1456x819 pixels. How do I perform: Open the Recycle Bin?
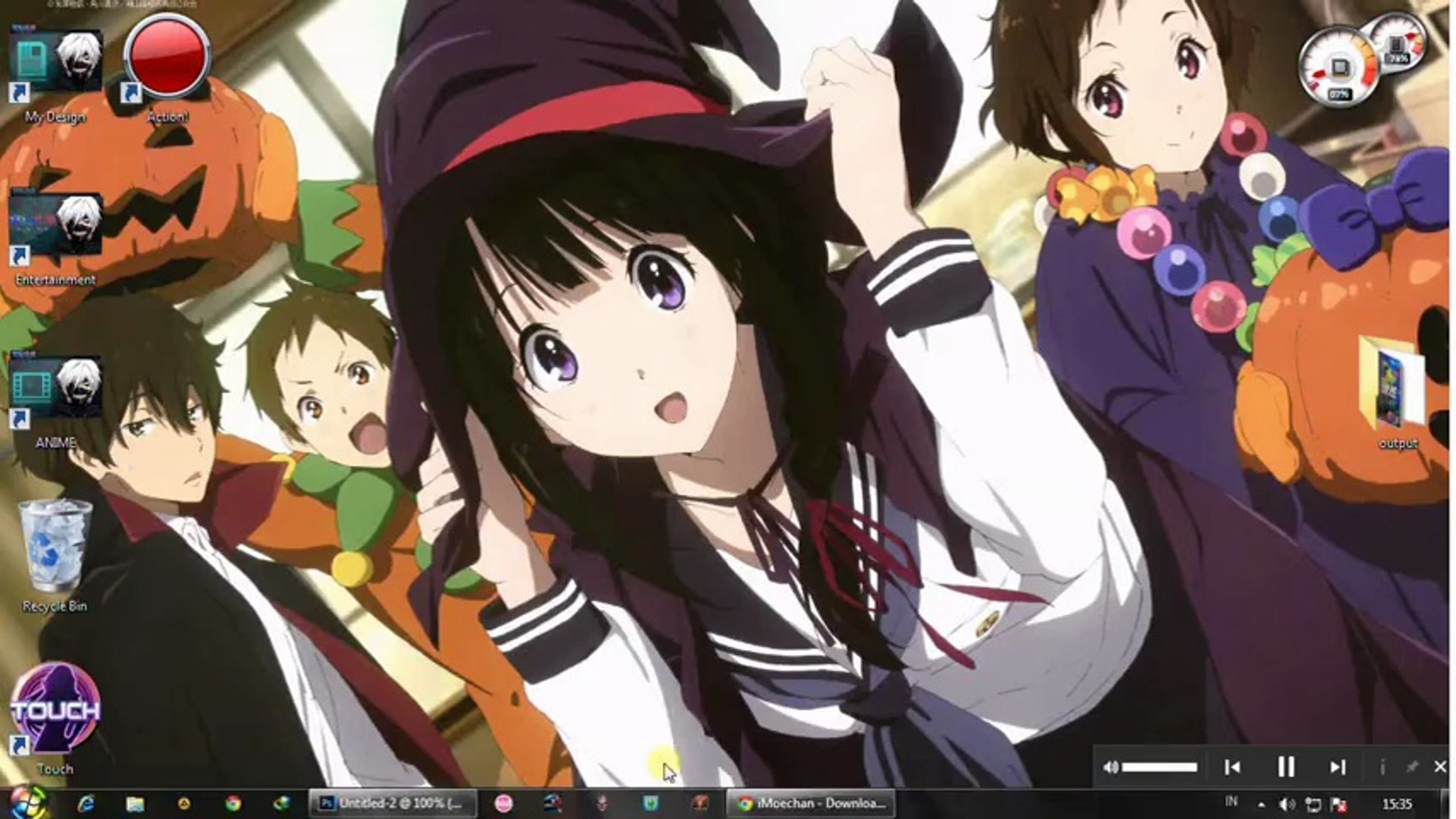point(55,548)
